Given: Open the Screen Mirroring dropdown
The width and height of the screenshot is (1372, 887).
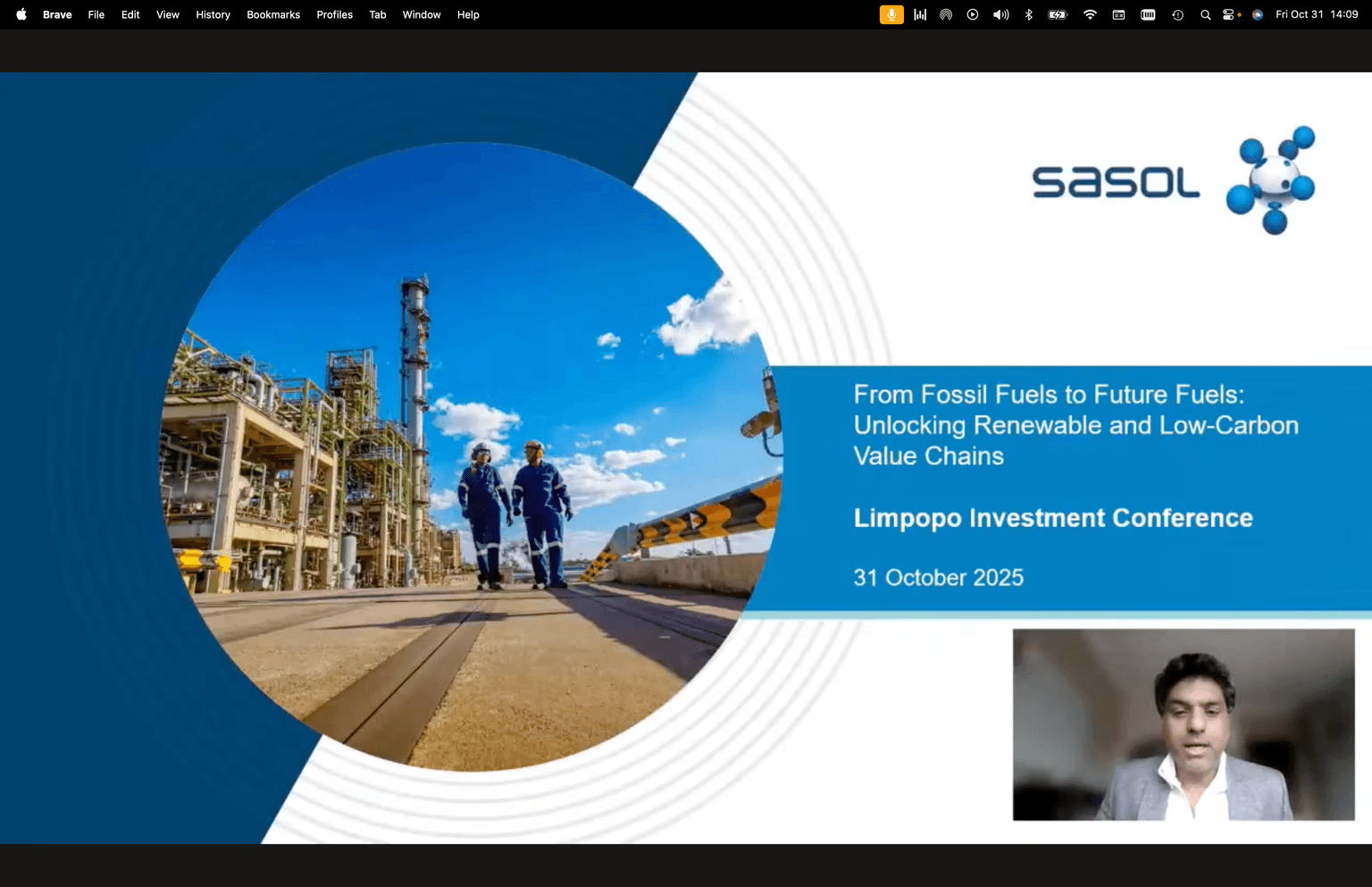Looking at the screenshot, I should [946, 14].
